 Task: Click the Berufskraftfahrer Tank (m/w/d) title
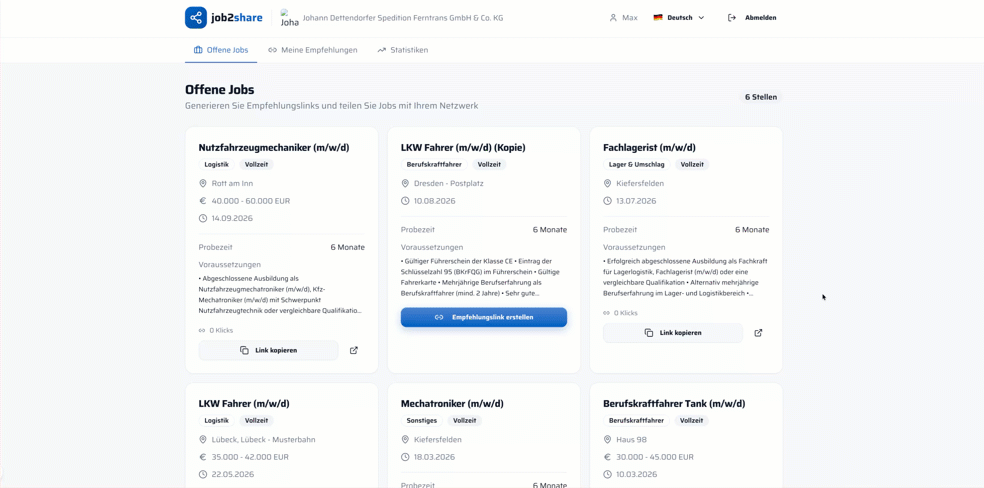tap(674, 404)
